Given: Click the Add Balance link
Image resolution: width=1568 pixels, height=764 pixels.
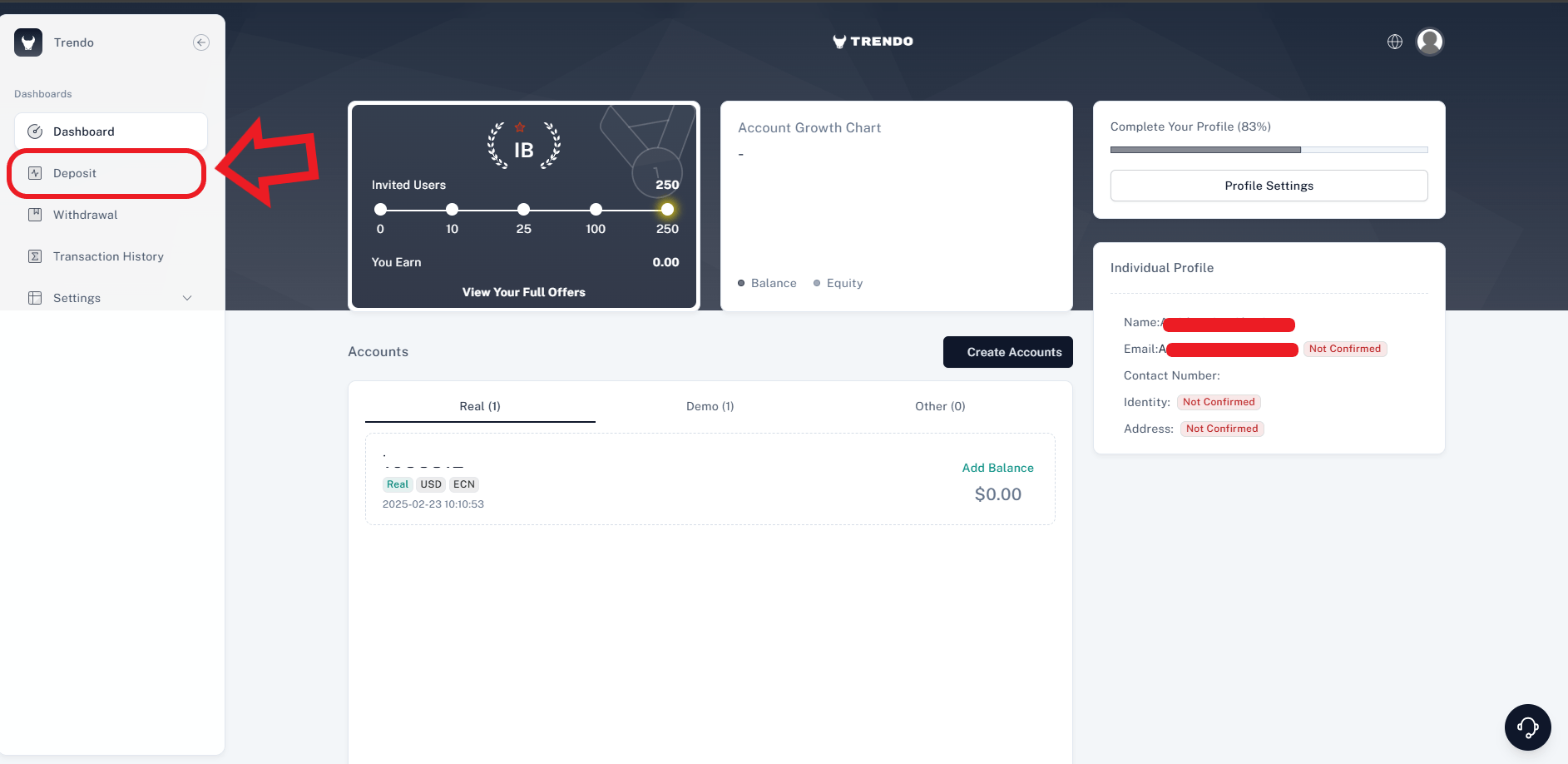Looking at the screenshot, I should (x=997, y=468).
